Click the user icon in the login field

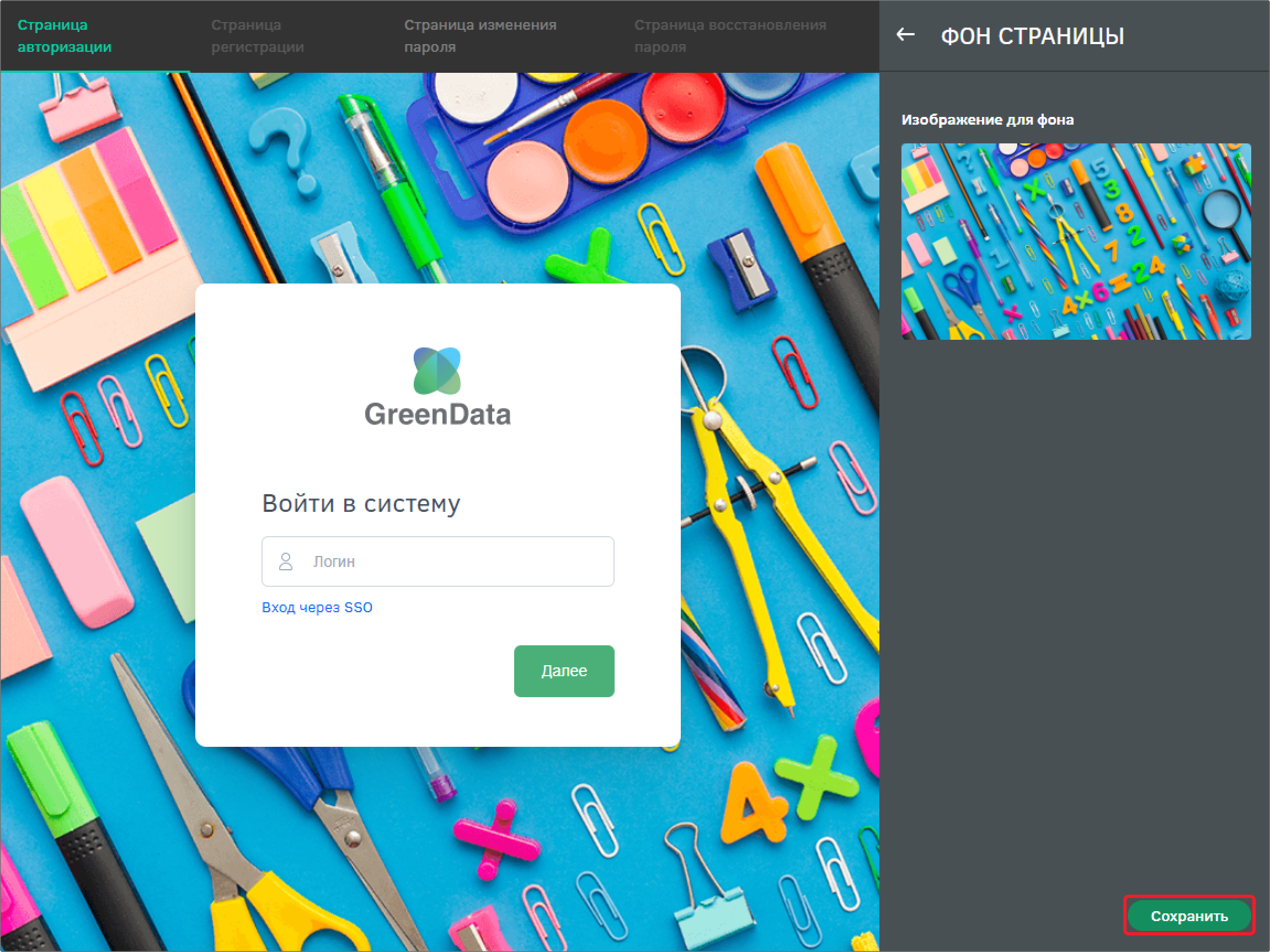click(x=286, y=561)
